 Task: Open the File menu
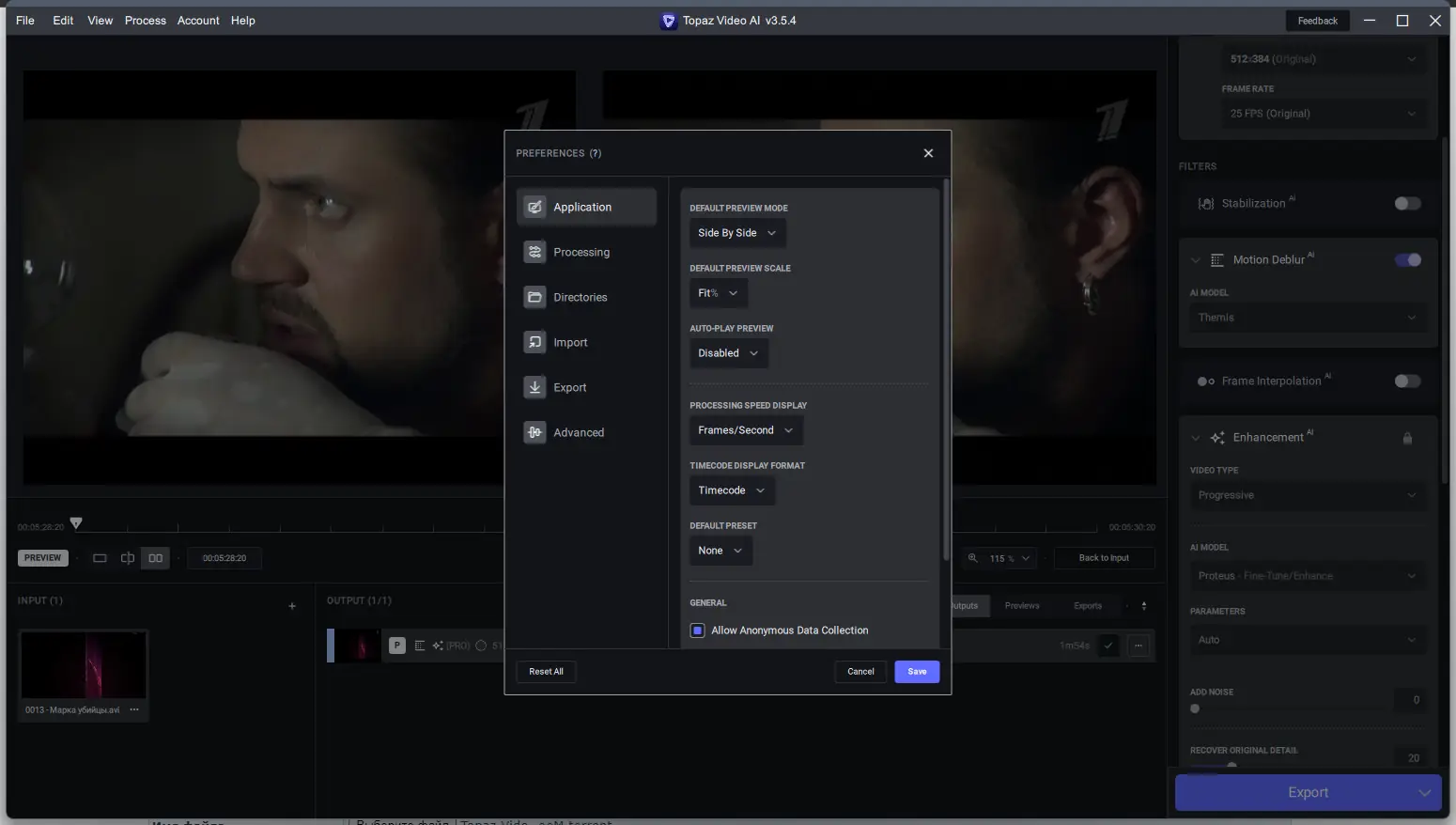(x=25, y=21)
